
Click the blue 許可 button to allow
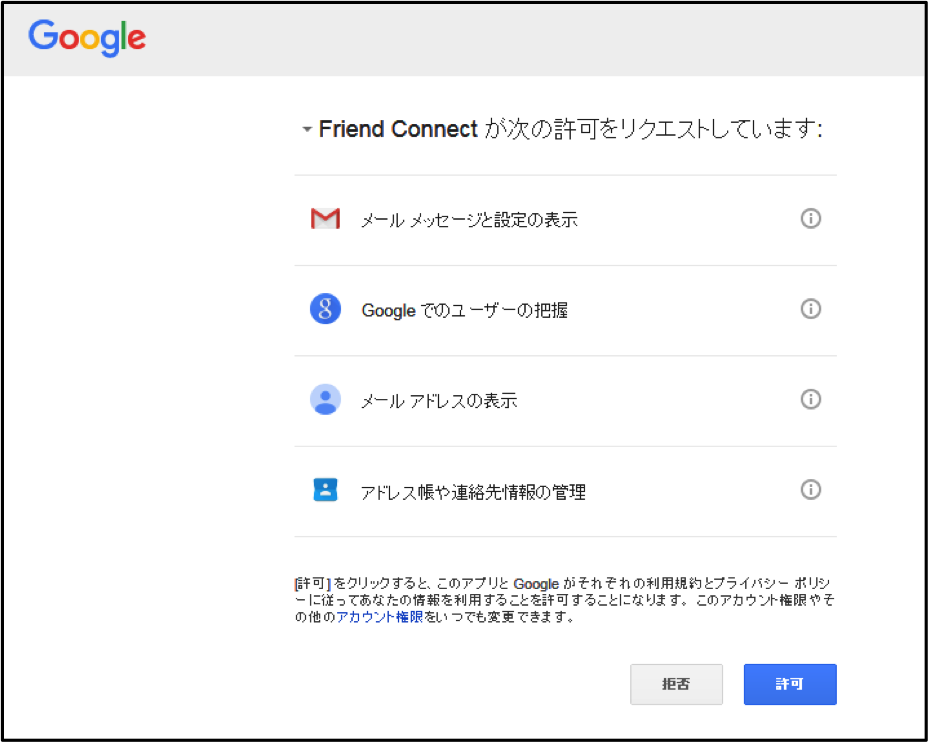[x=790, y=684]
